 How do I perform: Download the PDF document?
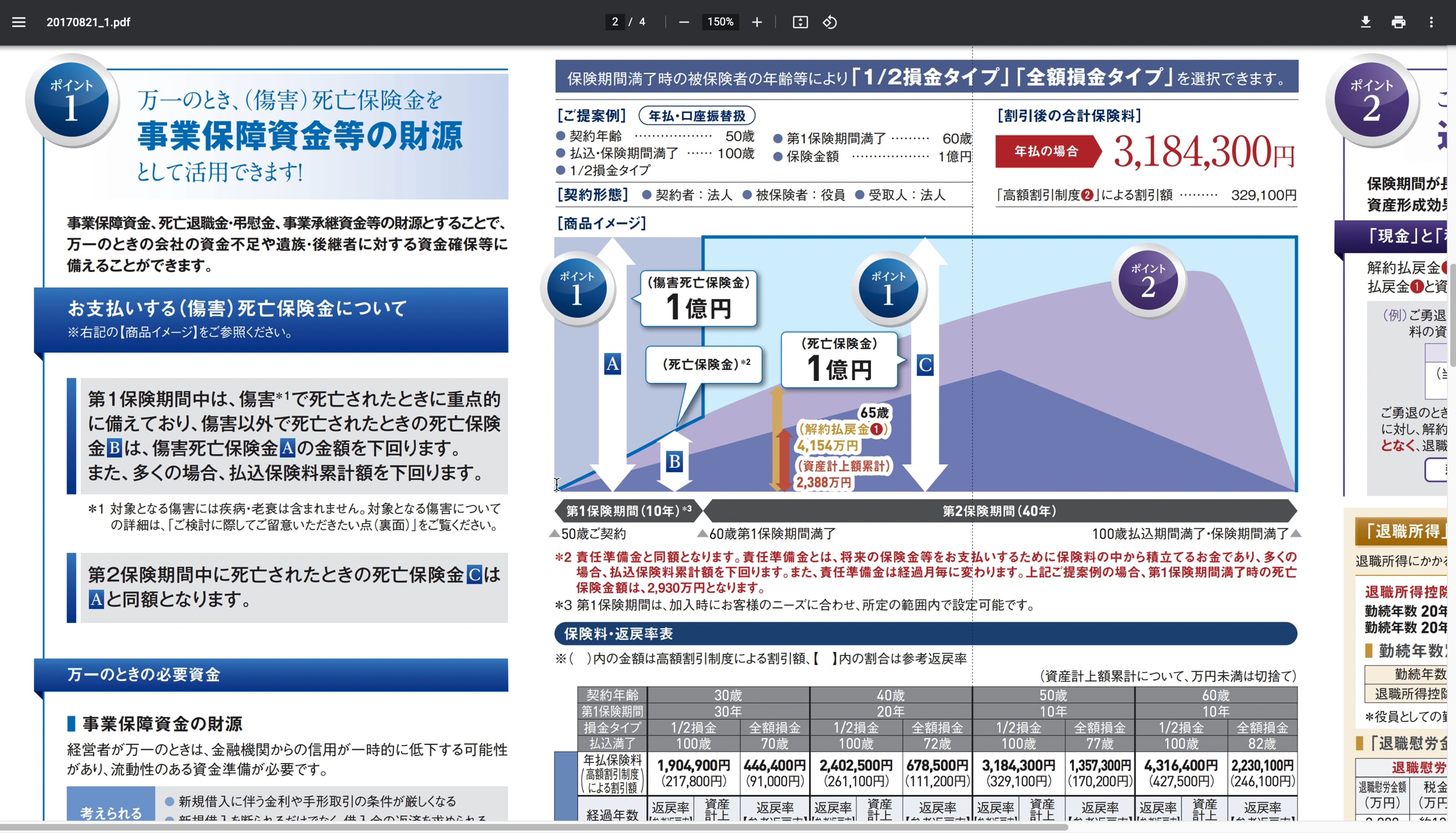coord(1366,22)
